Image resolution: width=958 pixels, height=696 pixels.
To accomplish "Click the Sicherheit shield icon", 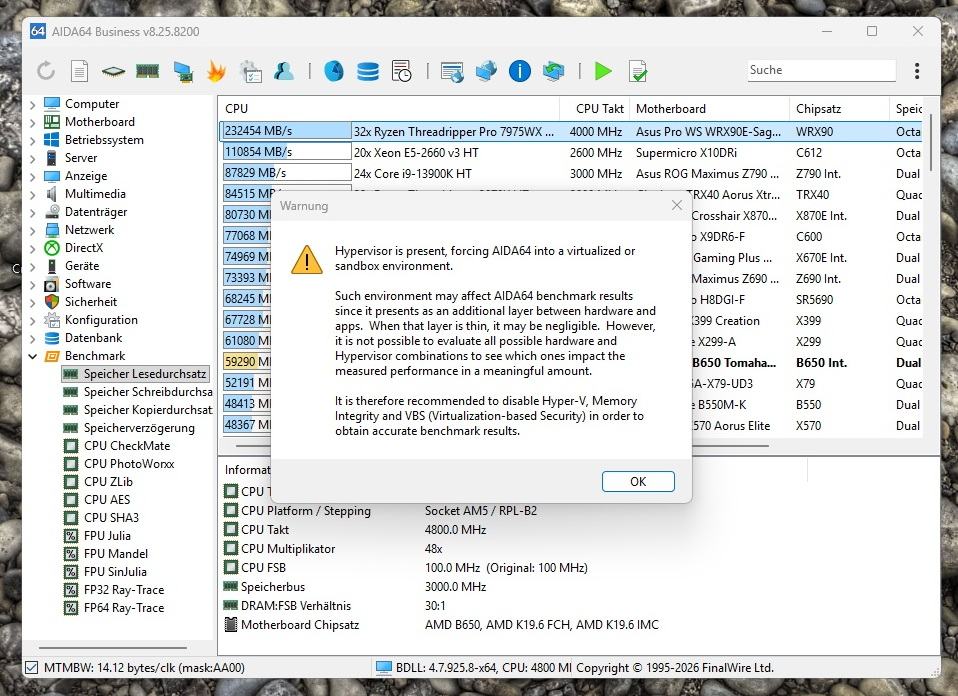I will (x=52, y=302).
